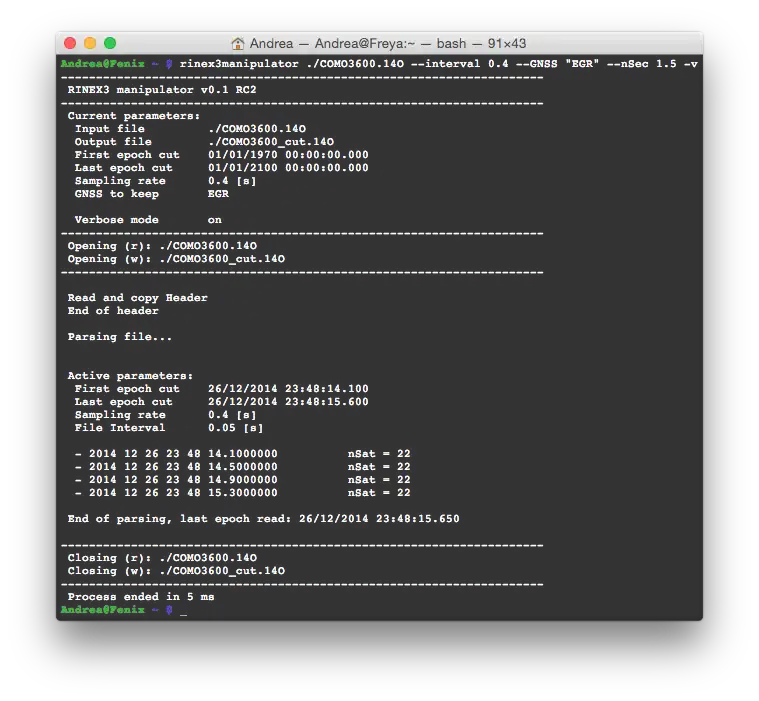This screenshot has width=759, height=701.
Task: Click the 'Closing (r): ./COMO3600.14O' line
Action: [x=162, y=558]
